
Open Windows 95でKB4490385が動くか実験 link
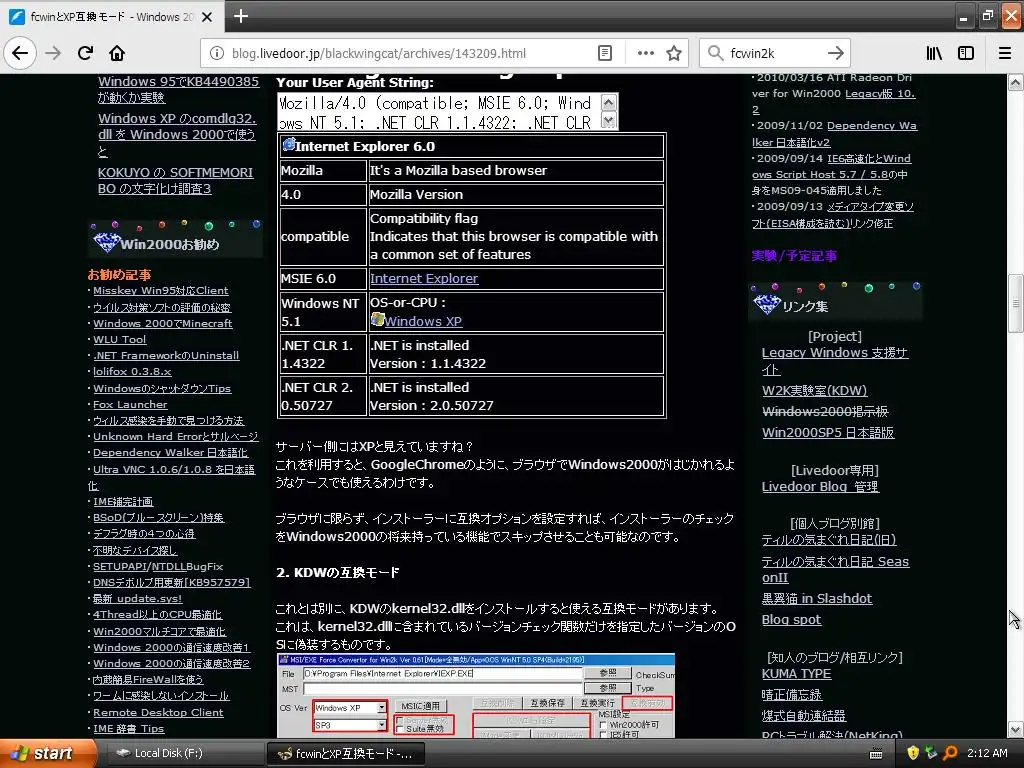click(x=178, y=89)
